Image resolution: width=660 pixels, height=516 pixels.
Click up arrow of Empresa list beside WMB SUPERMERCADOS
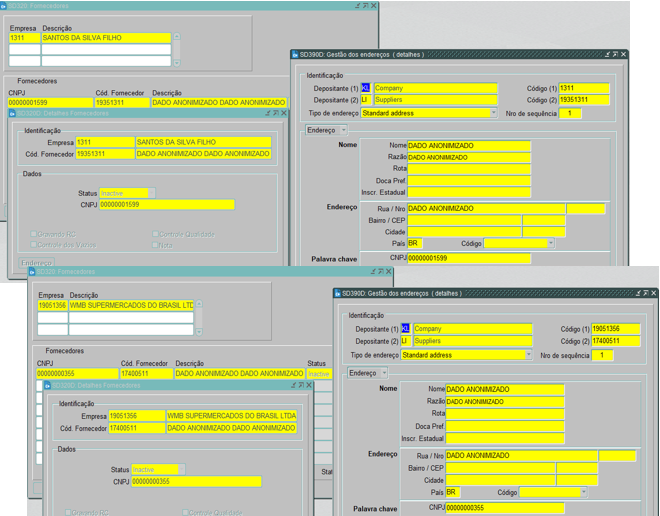(199, 304)
